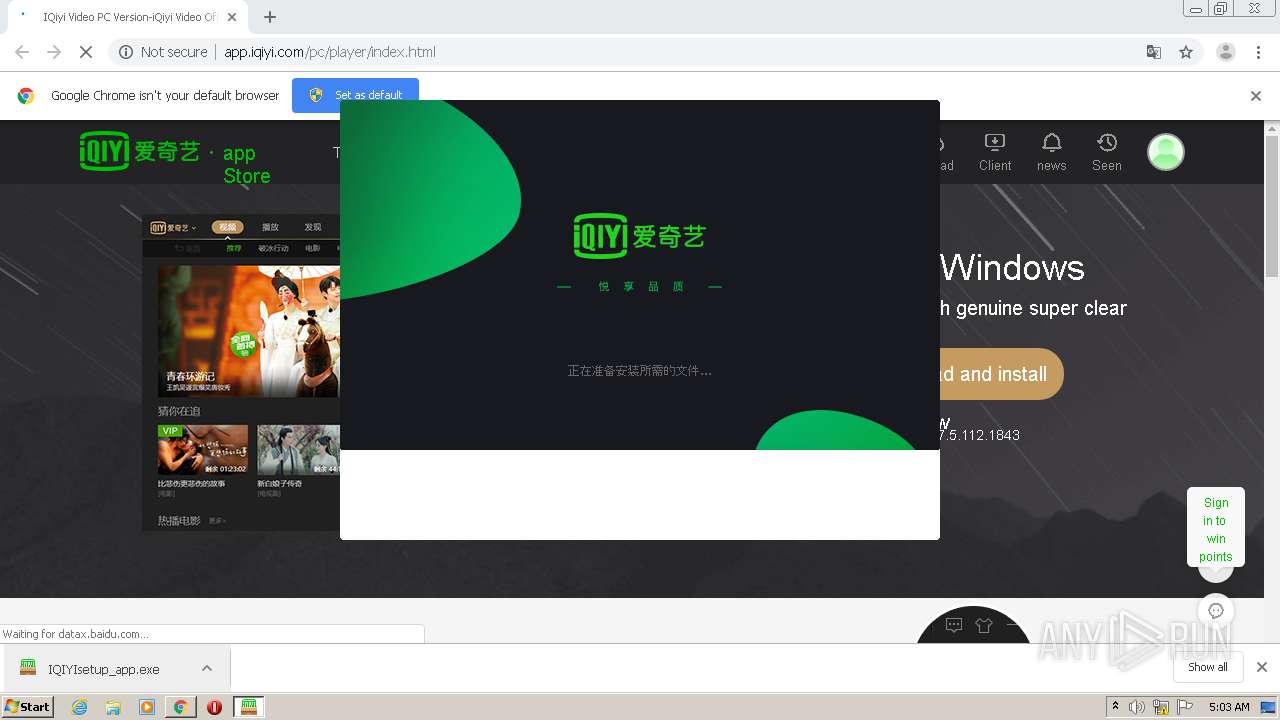
Task: Open Chrome three-dot menu
Action: click(x=1258, y=52)
